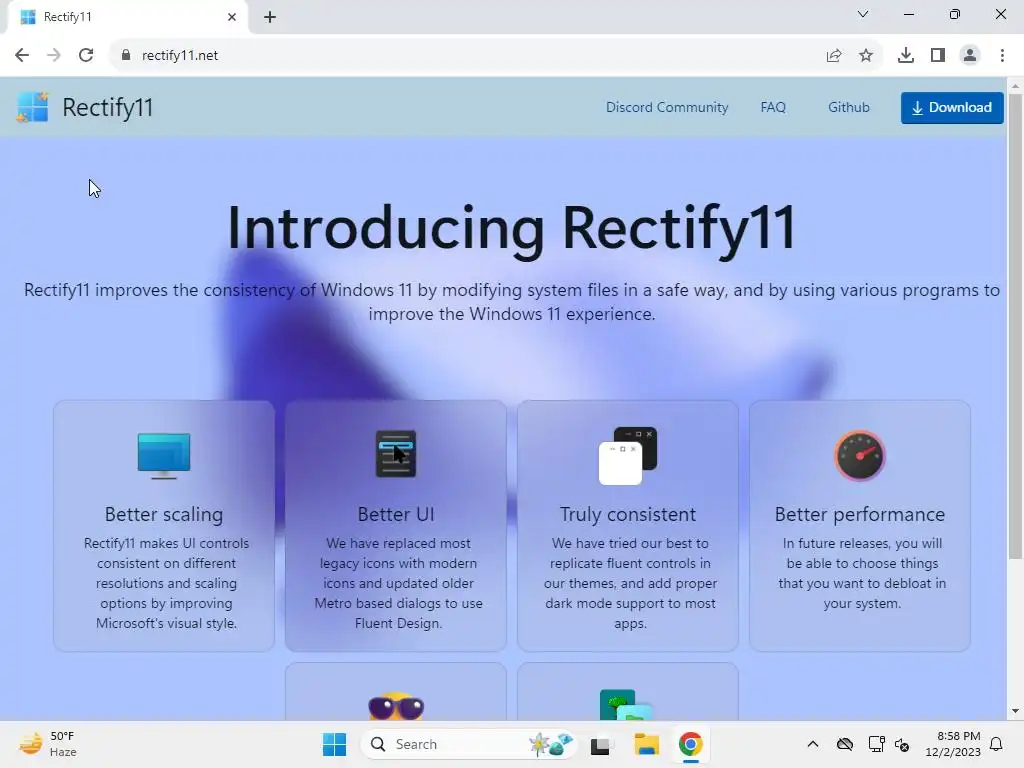This screenshot has width=1024, height=768.
Task: Select the 'Better performance' heading
Action: [x=859, y=515]
